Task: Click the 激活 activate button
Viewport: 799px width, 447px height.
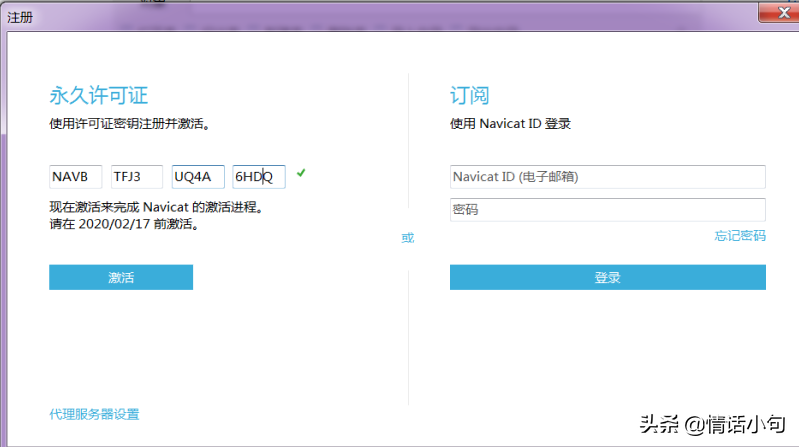Action: click(121, 277)
